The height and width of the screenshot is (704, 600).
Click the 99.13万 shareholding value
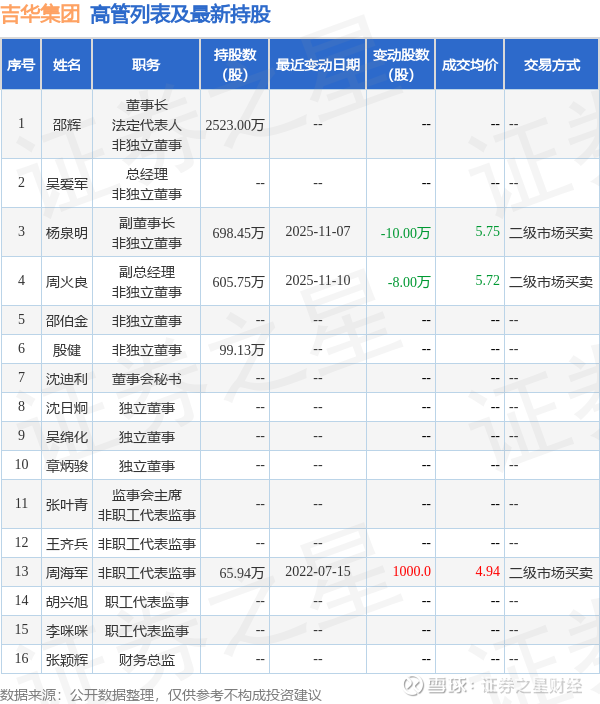(242, 350)
